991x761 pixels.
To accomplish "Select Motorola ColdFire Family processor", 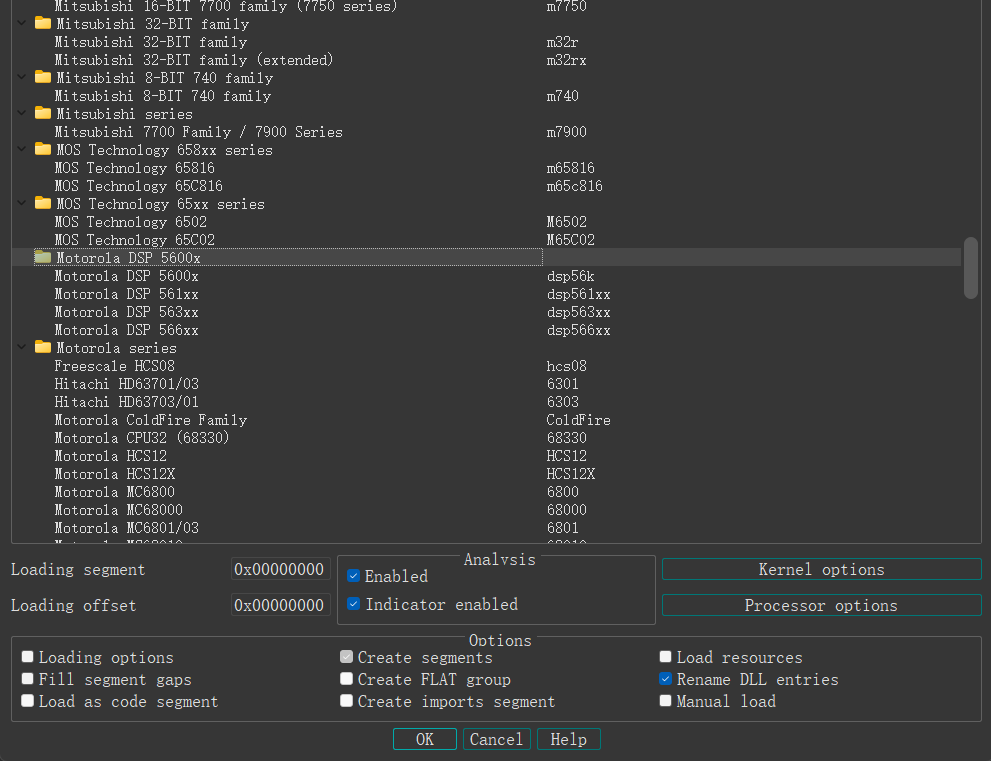I will click(x=487, y=420).
